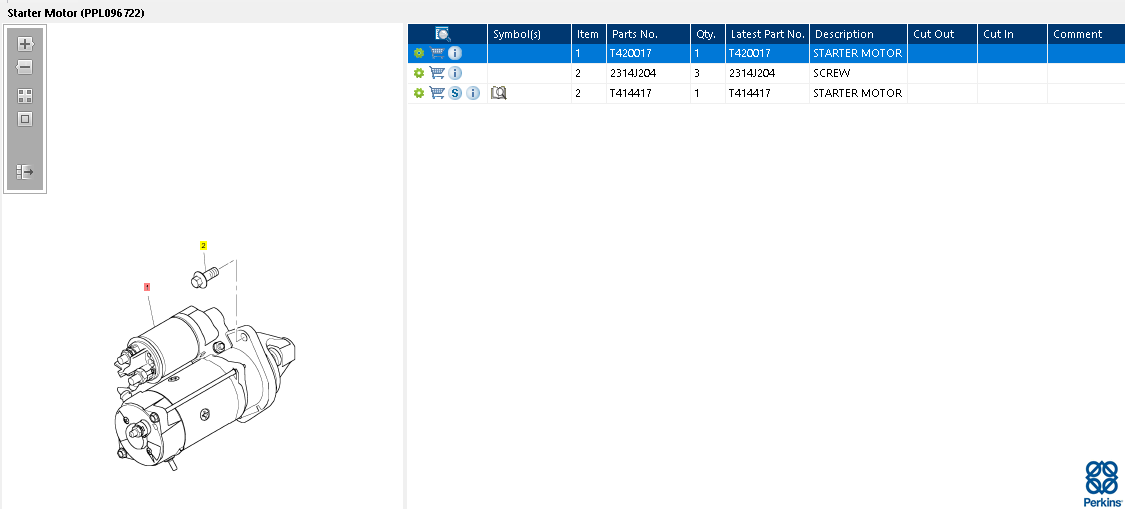Select yellow callout 2 on diagram

pyautogui.click(x=203, y=246)
